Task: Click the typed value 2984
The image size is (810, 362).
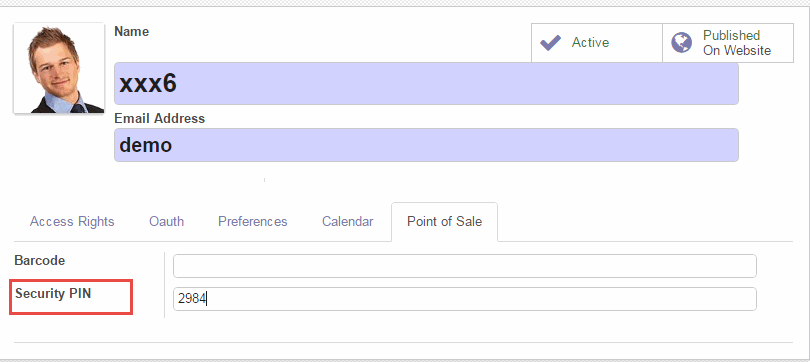Action: click(192, 299)
